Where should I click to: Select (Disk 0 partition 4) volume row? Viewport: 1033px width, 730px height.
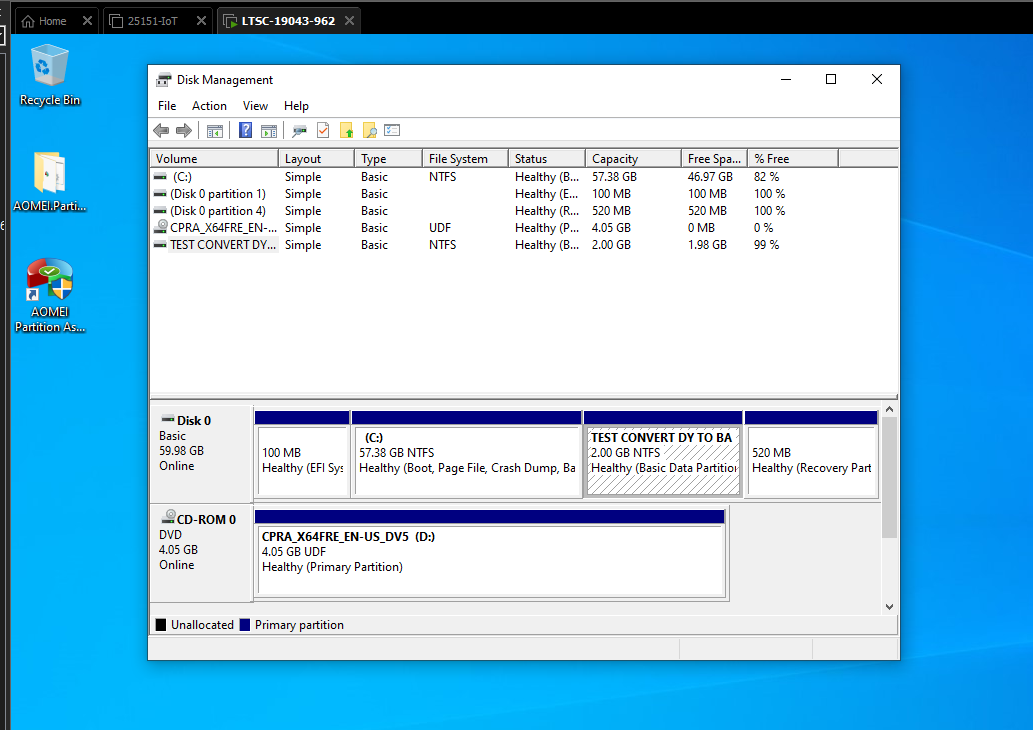524,211
